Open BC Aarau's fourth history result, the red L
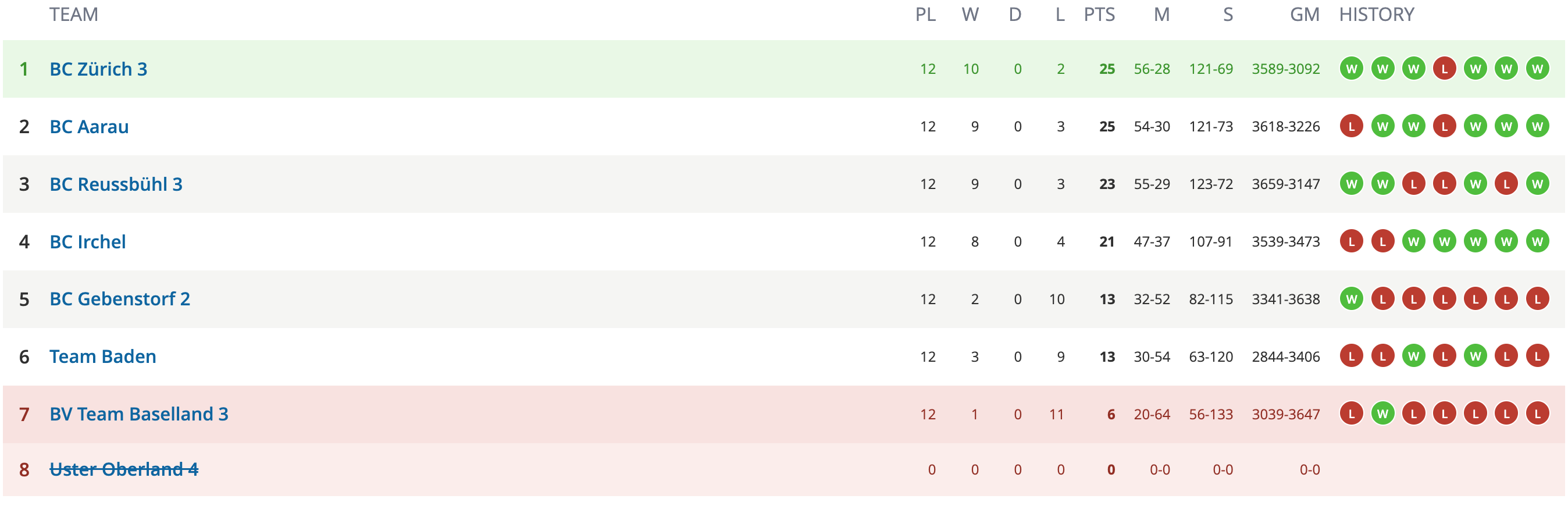Image resolution: width=1568 pixels, height=506 pixels. point(1444,127)
